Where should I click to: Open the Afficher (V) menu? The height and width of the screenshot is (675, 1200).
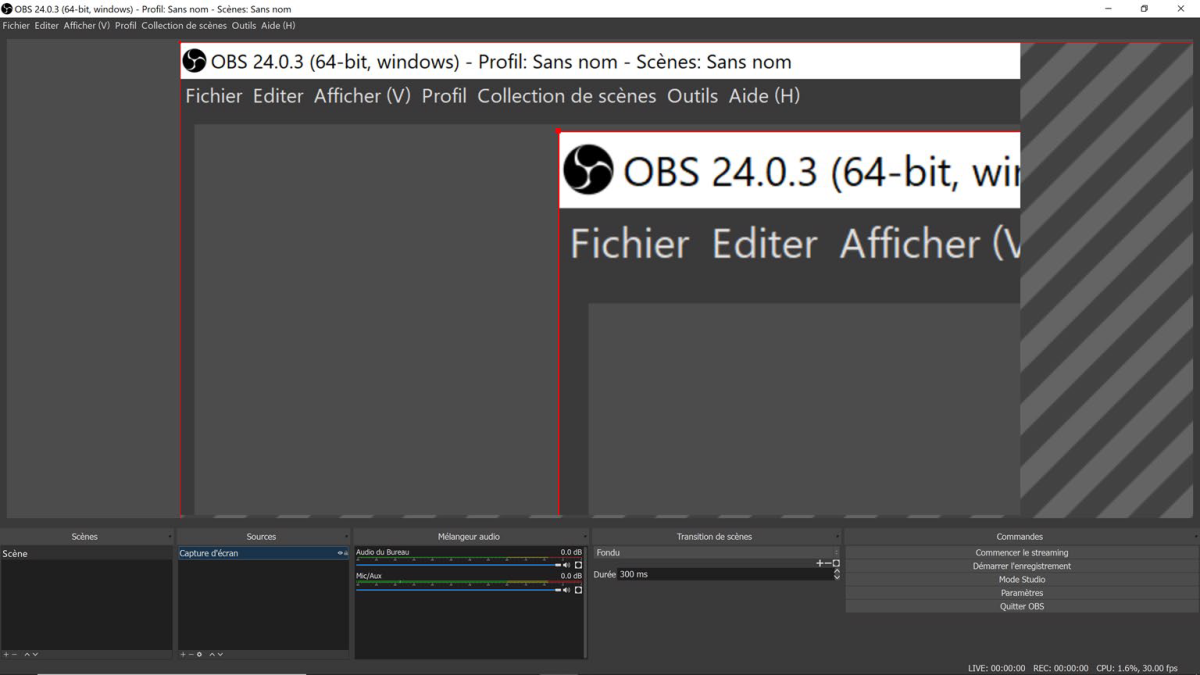87,26
